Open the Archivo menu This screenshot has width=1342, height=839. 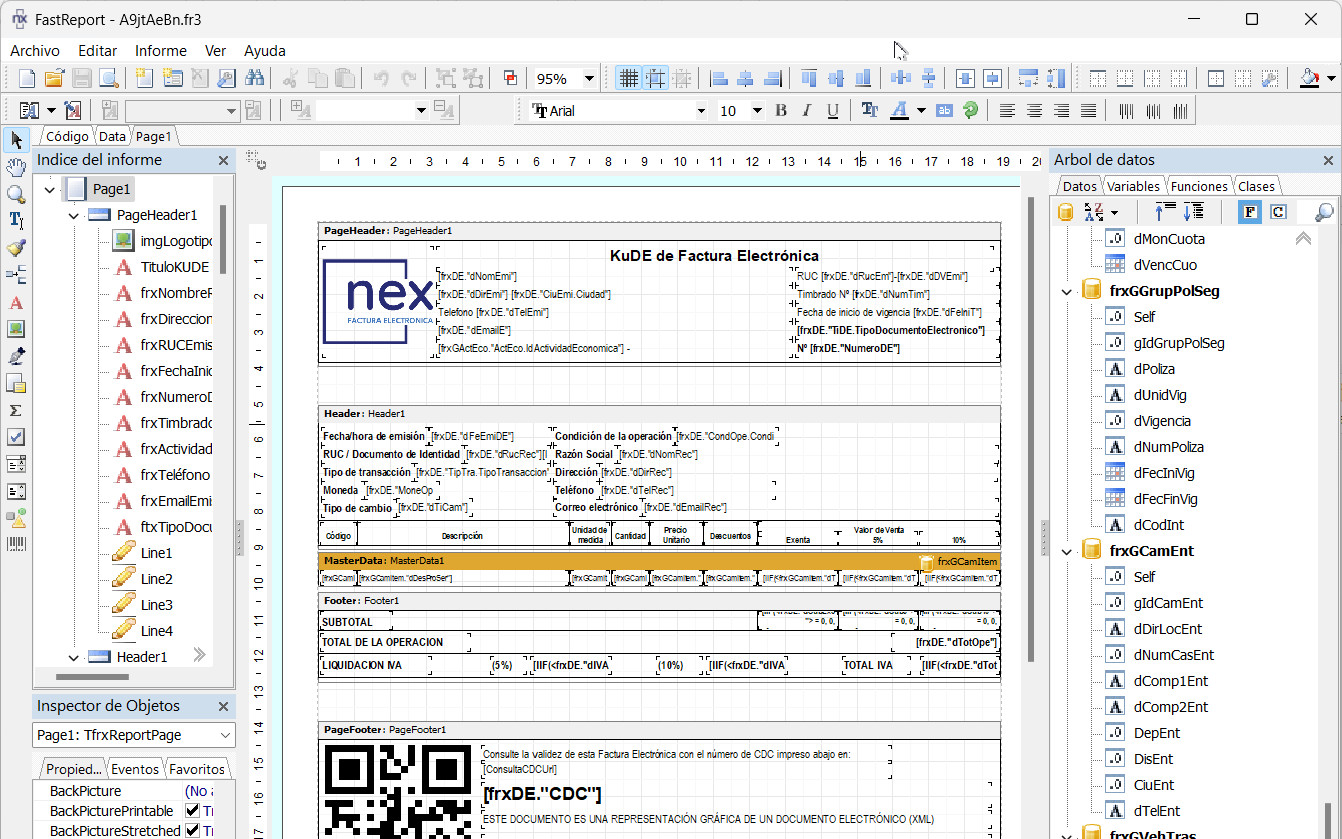coord(35,51)
